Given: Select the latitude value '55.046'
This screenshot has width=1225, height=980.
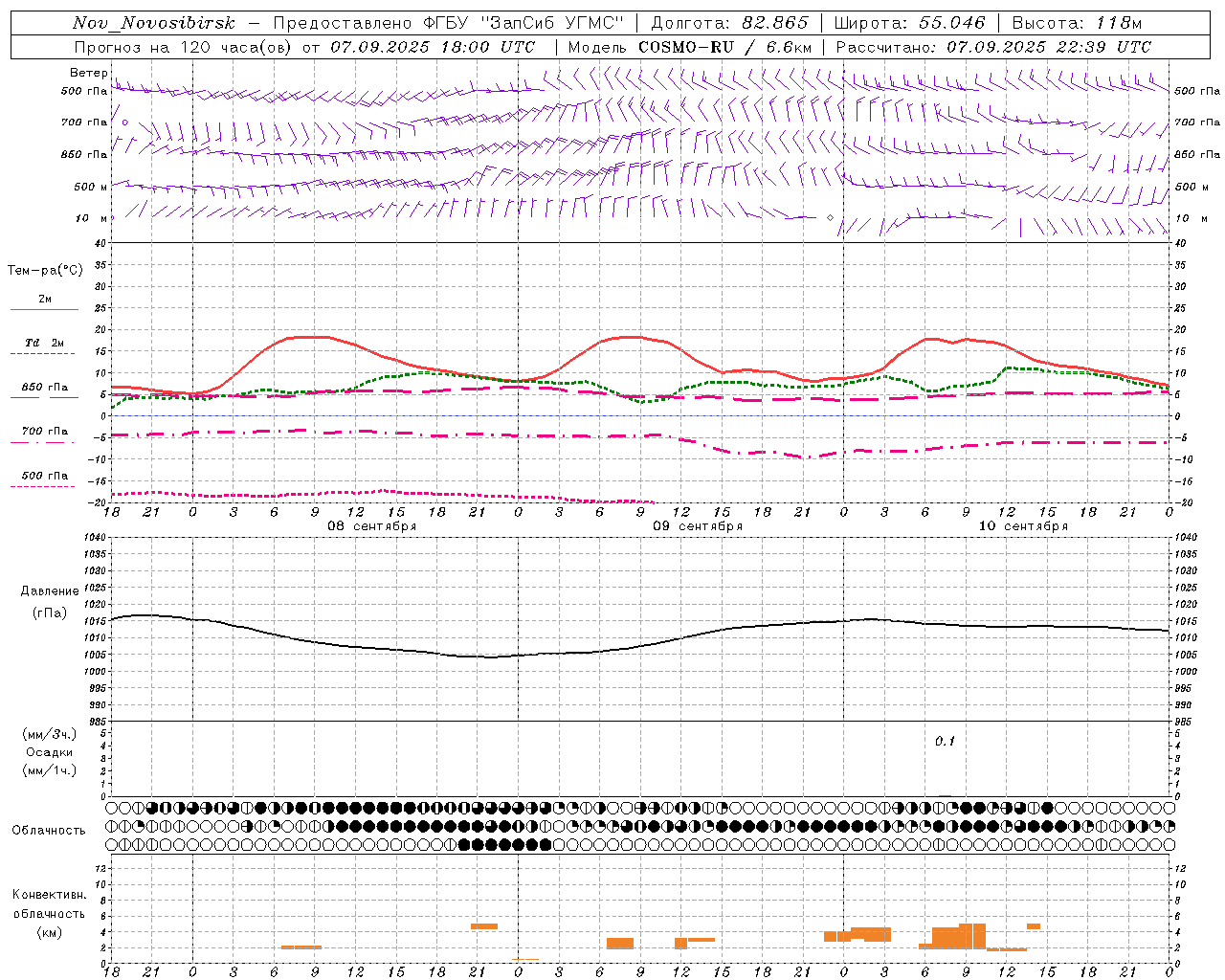Looking at the screenshot, I should [952, 23].
